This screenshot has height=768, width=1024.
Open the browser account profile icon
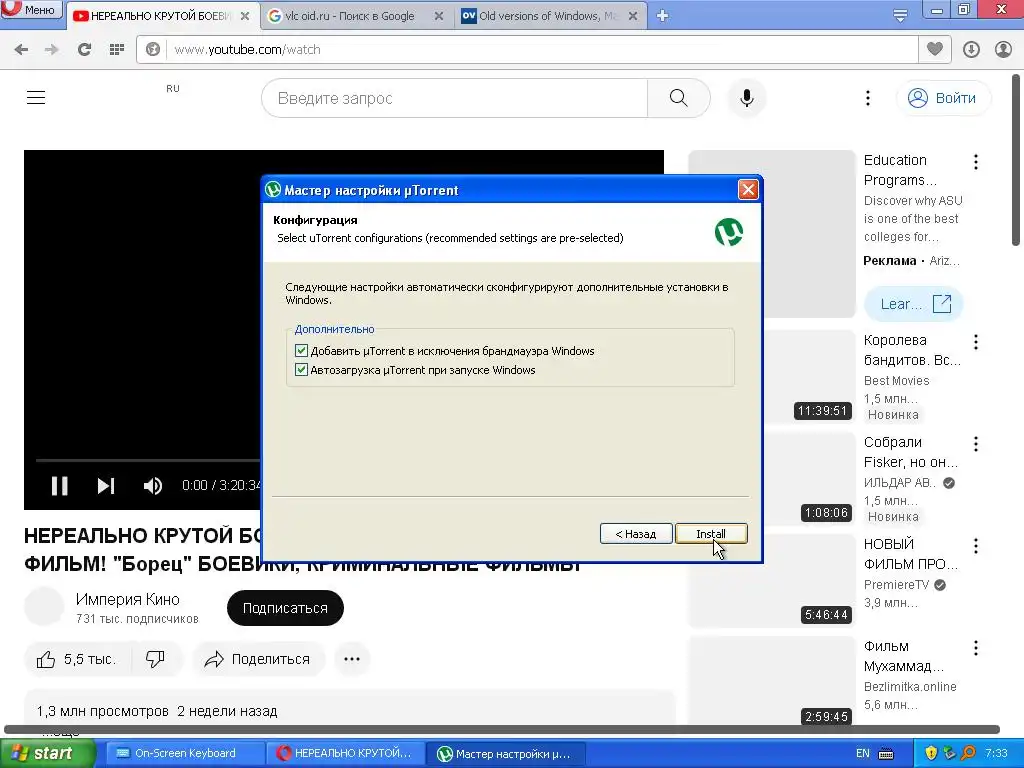click(x=1003, y=50)
